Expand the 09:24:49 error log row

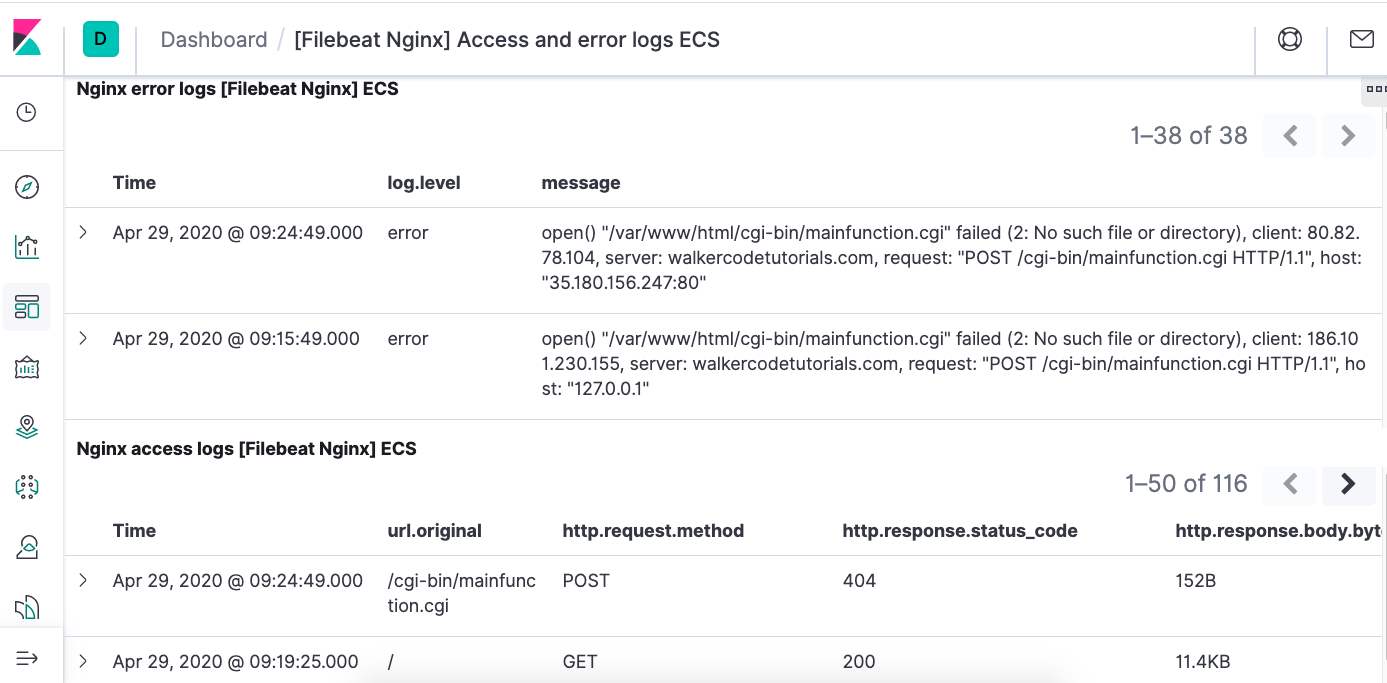[83, 233]
